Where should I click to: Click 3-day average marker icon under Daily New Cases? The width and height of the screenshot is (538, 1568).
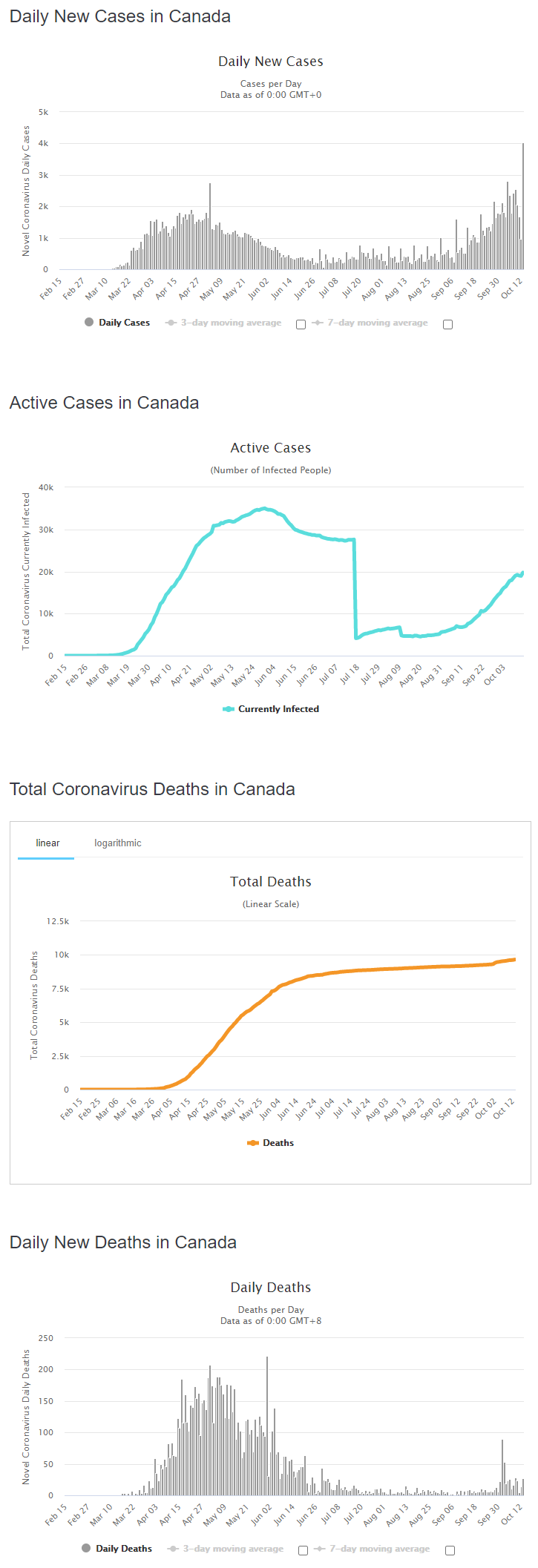click(171, 323)
